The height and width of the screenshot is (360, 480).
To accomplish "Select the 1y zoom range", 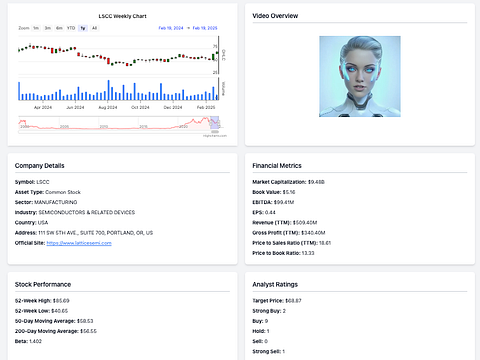I will pos(83,28).
